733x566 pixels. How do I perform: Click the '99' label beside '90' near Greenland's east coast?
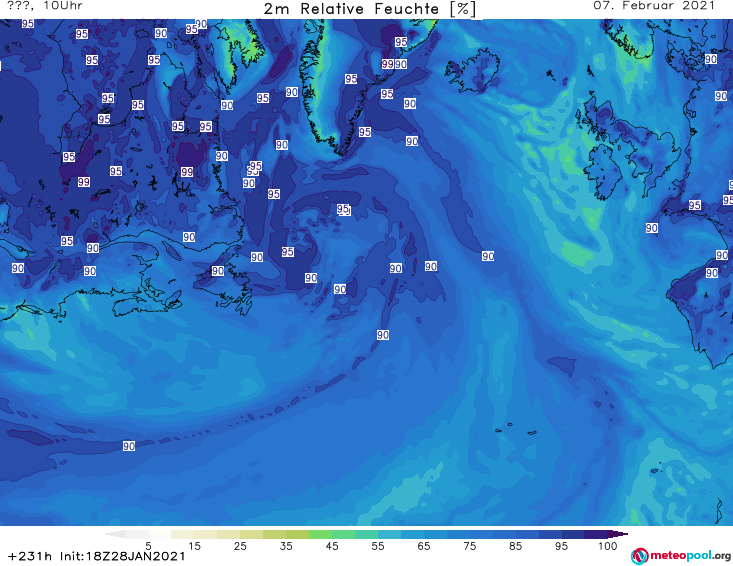coord(387,64)
